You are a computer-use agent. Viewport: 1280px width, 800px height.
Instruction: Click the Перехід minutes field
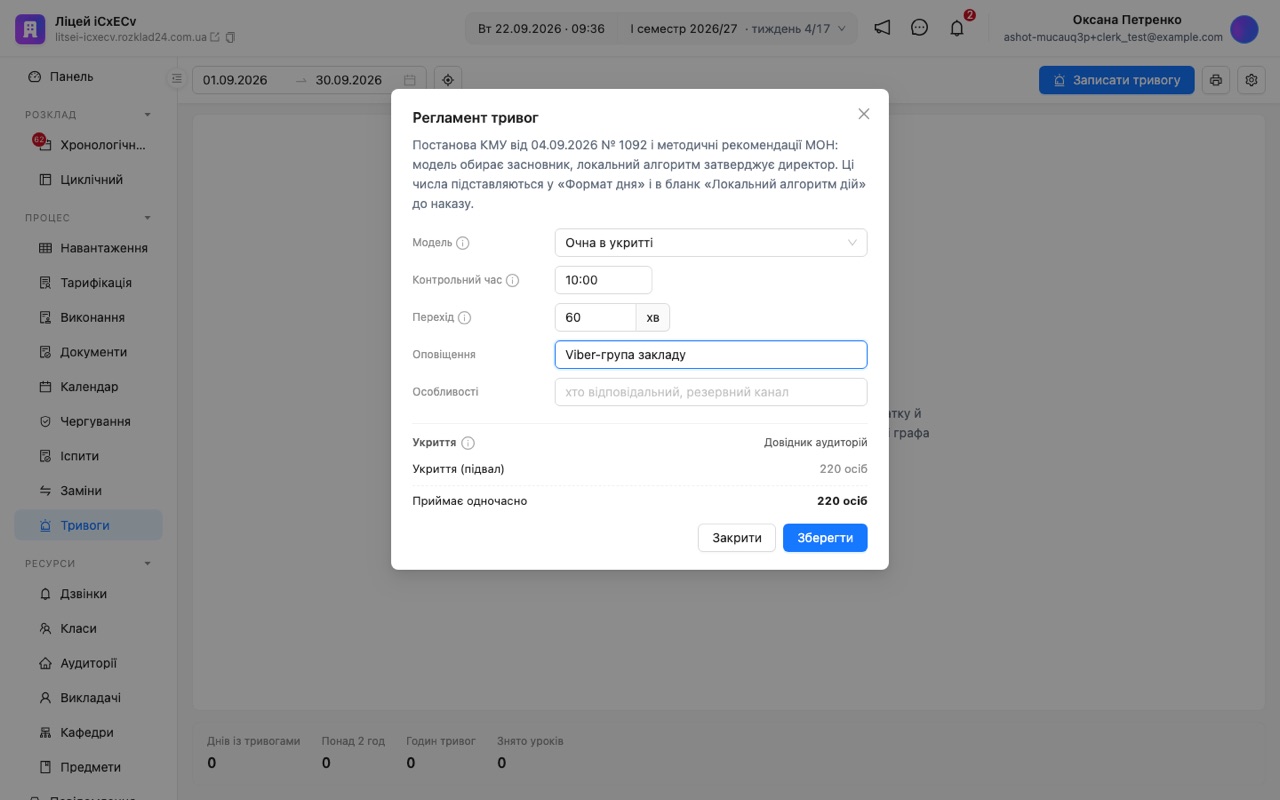[596, 318]
